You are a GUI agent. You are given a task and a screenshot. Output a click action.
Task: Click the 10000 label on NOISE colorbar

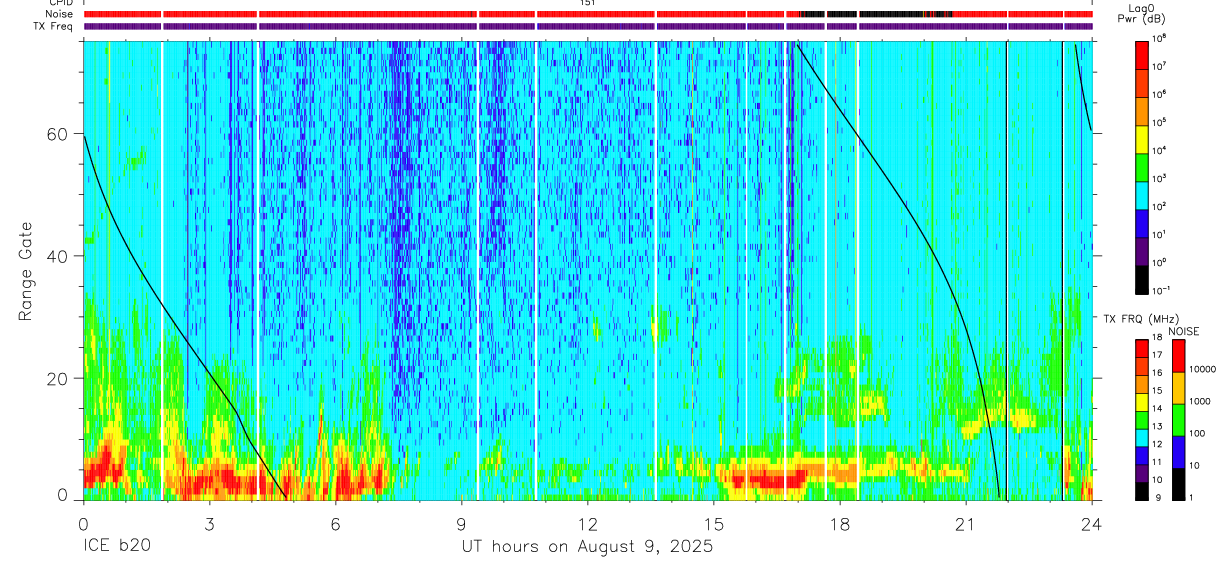click(x=1203, y=370)
